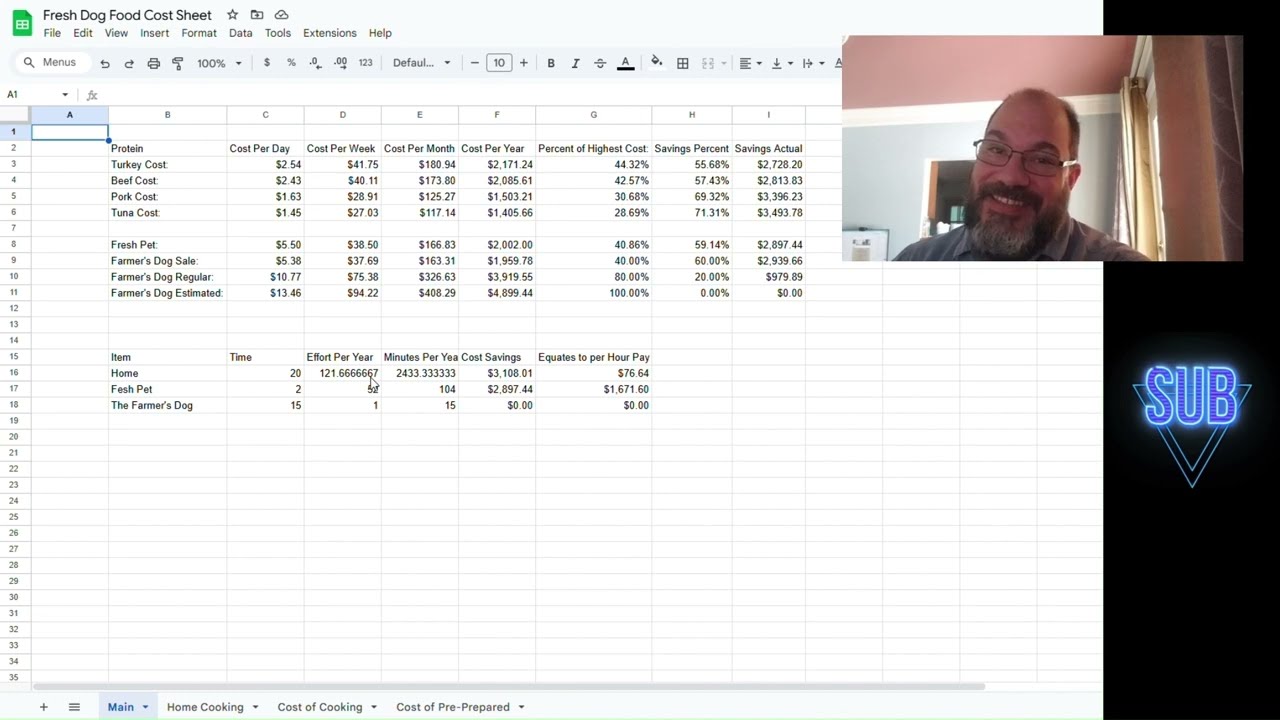Open the Tools menu
This screenshot has height=720, width=1280.
(x=278, y=33)
